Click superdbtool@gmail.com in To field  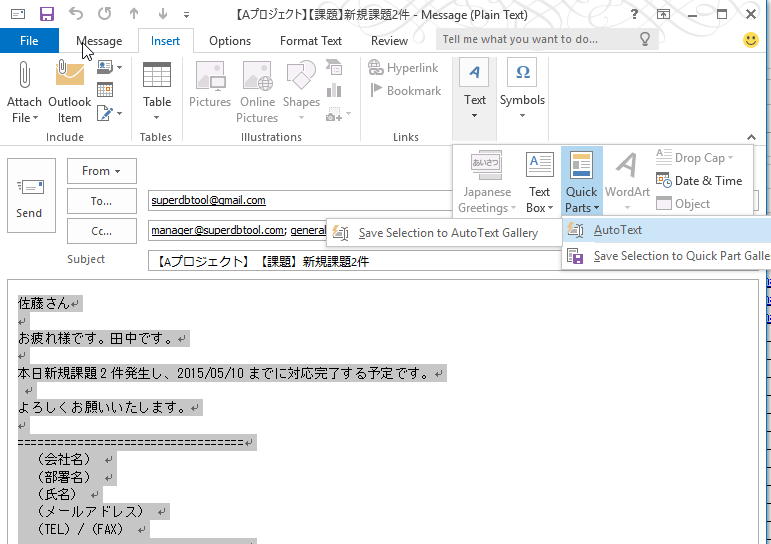pyautogui.click(x=208, y=200)
